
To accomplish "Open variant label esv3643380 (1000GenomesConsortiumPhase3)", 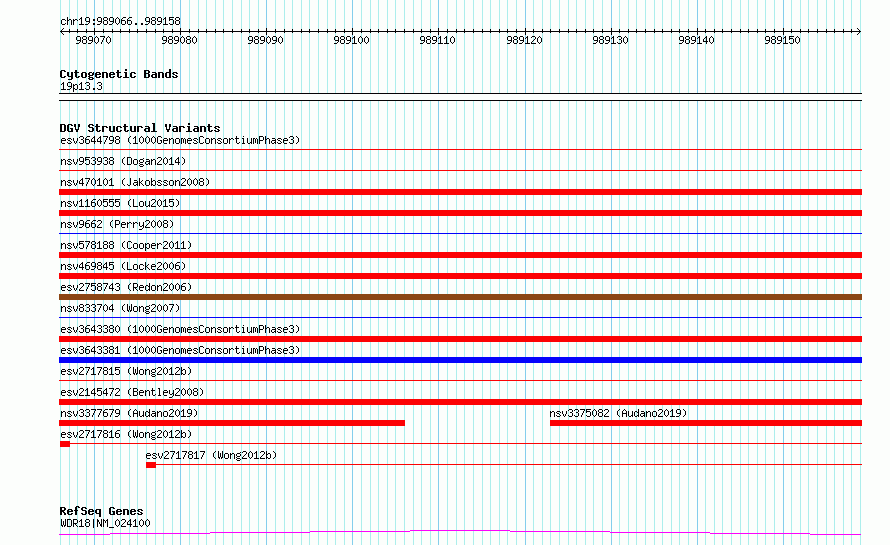I will click(x=180, y=329).
